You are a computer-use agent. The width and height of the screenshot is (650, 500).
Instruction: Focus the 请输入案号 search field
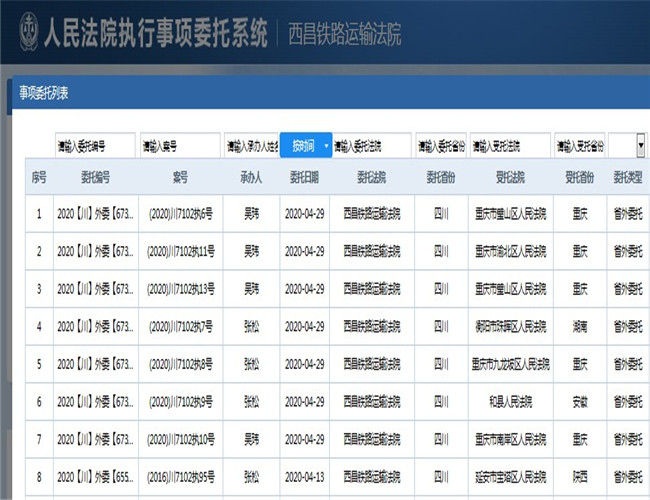(180, 146)
